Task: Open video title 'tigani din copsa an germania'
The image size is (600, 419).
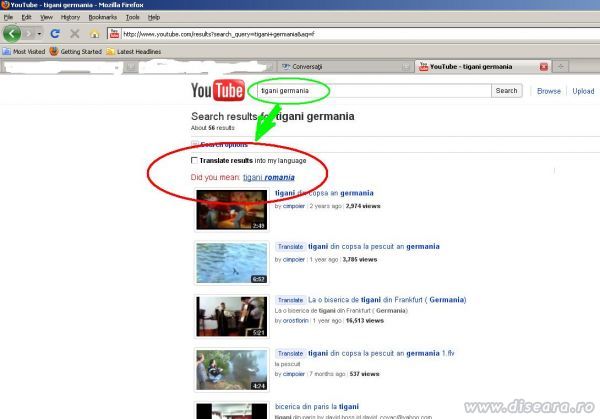Action: 324,193
